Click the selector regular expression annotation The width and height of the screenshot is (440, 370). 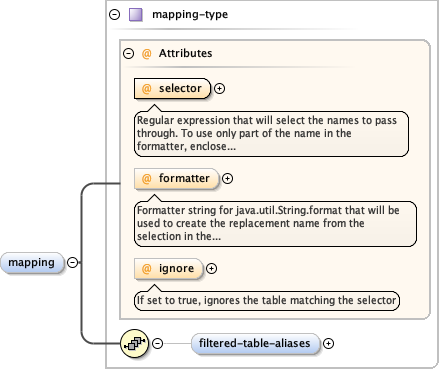(271, 134)
